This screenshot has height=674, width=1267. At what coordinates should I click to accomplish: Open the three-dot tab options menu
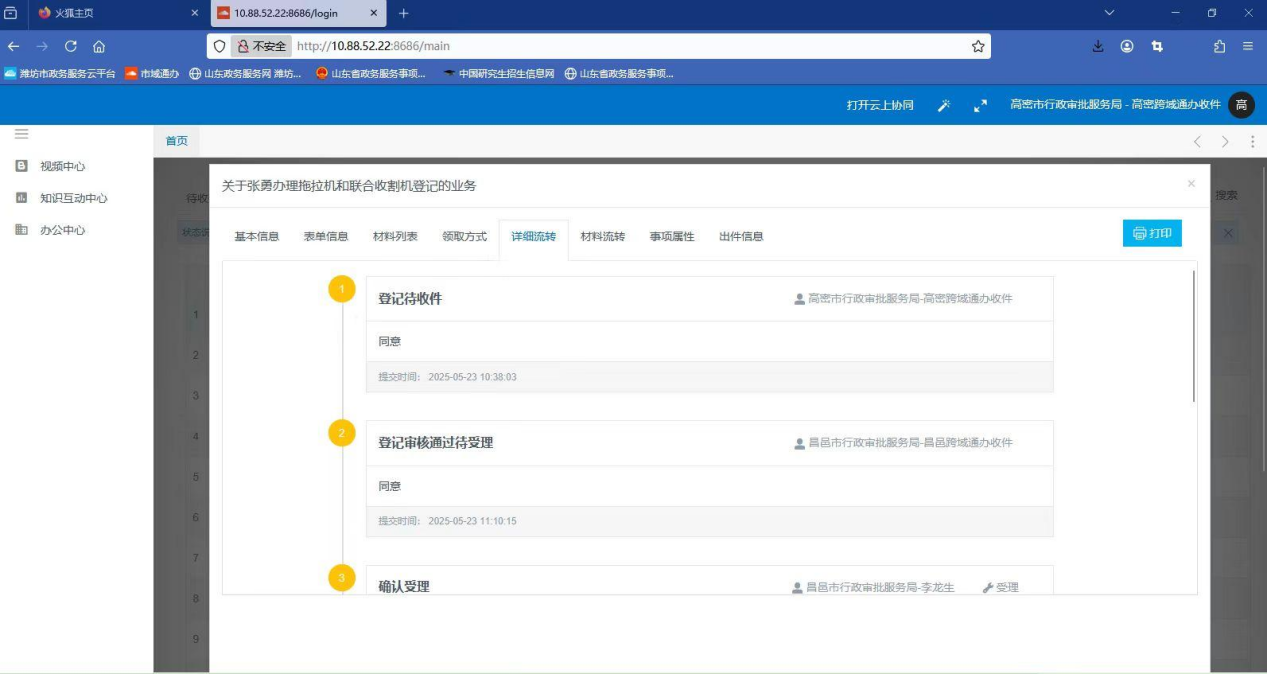(x=1252, y=141)
